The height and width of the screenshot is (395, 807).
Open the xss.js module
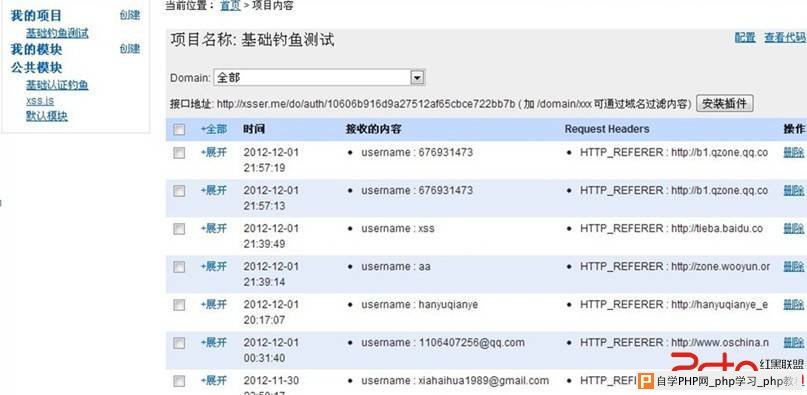40,100
